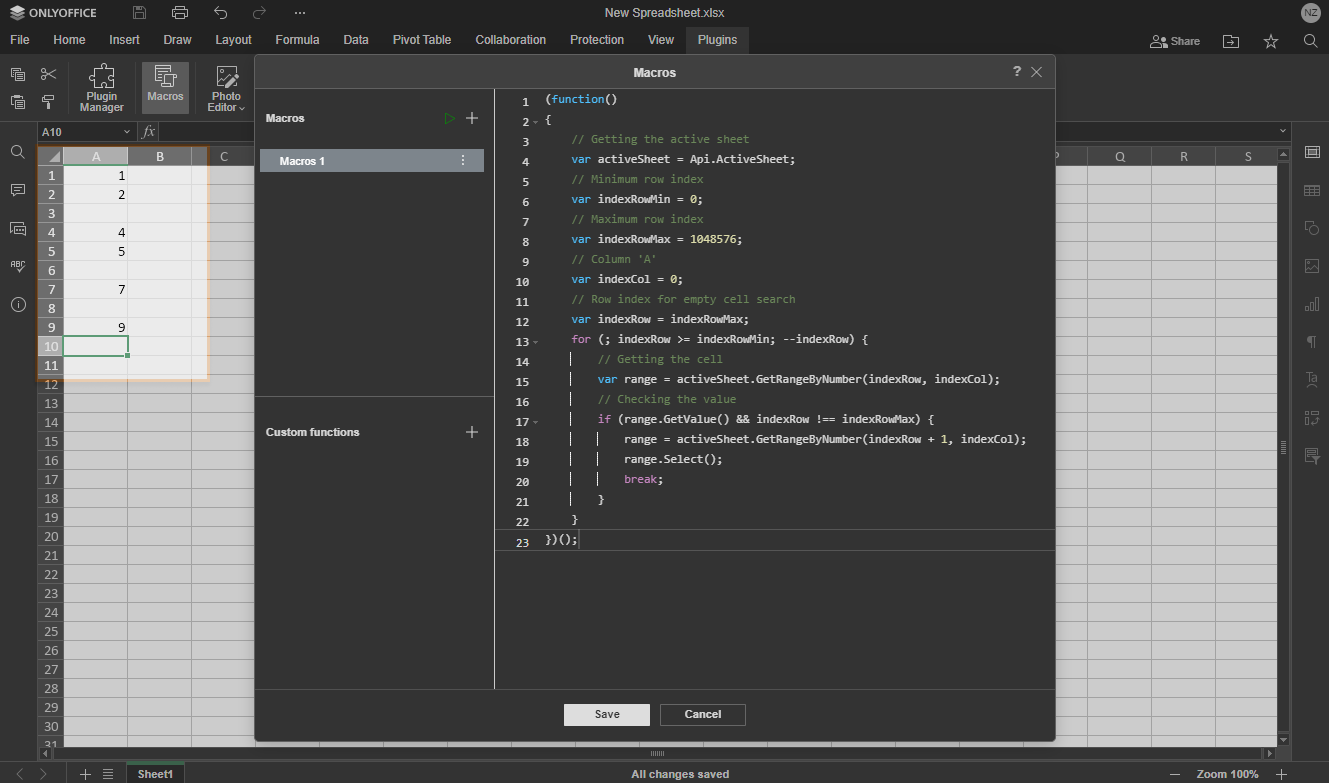Open shape settings in right sidebar
This screenshot has width=1329, height=783.
pos(1312,228)
